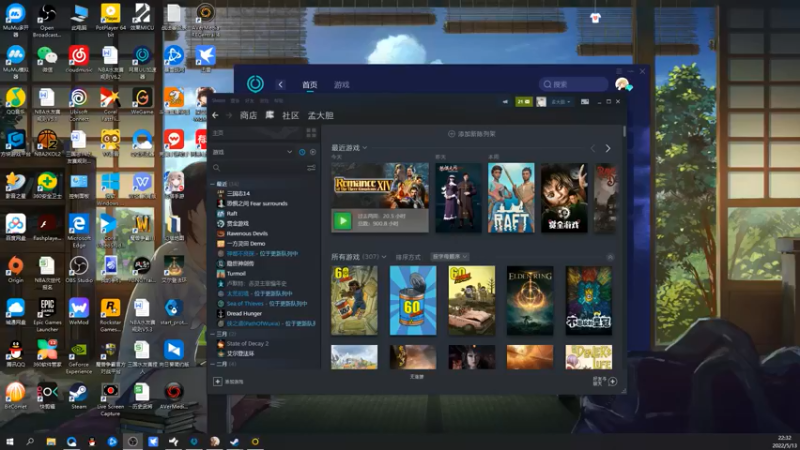The image size is (800, 450).
Task: Click the green play button for Romance XIV
Action: [342, 221]
